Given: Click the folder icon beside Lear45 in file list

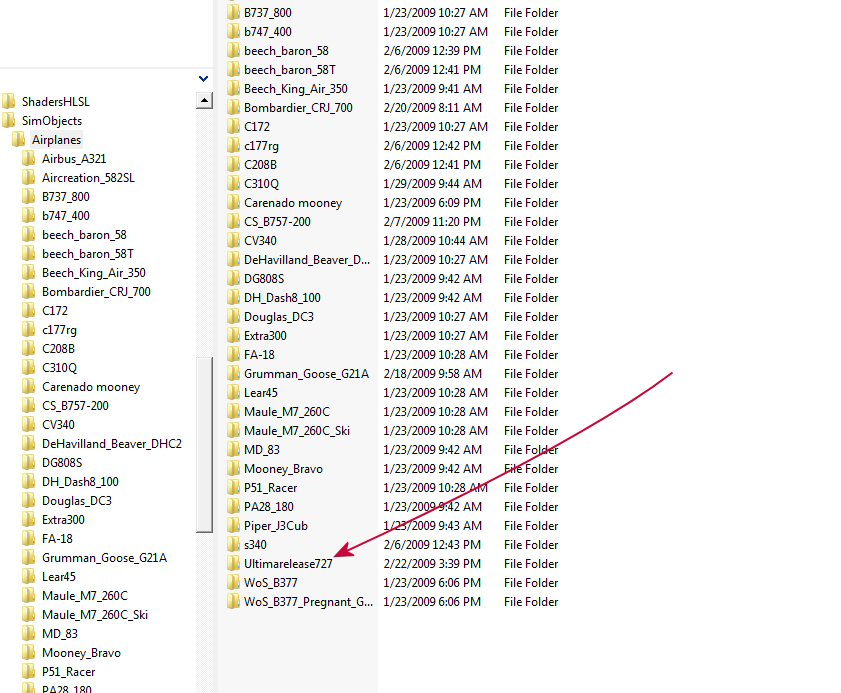Looking at the screenshot, I should (x=233, y=392).
